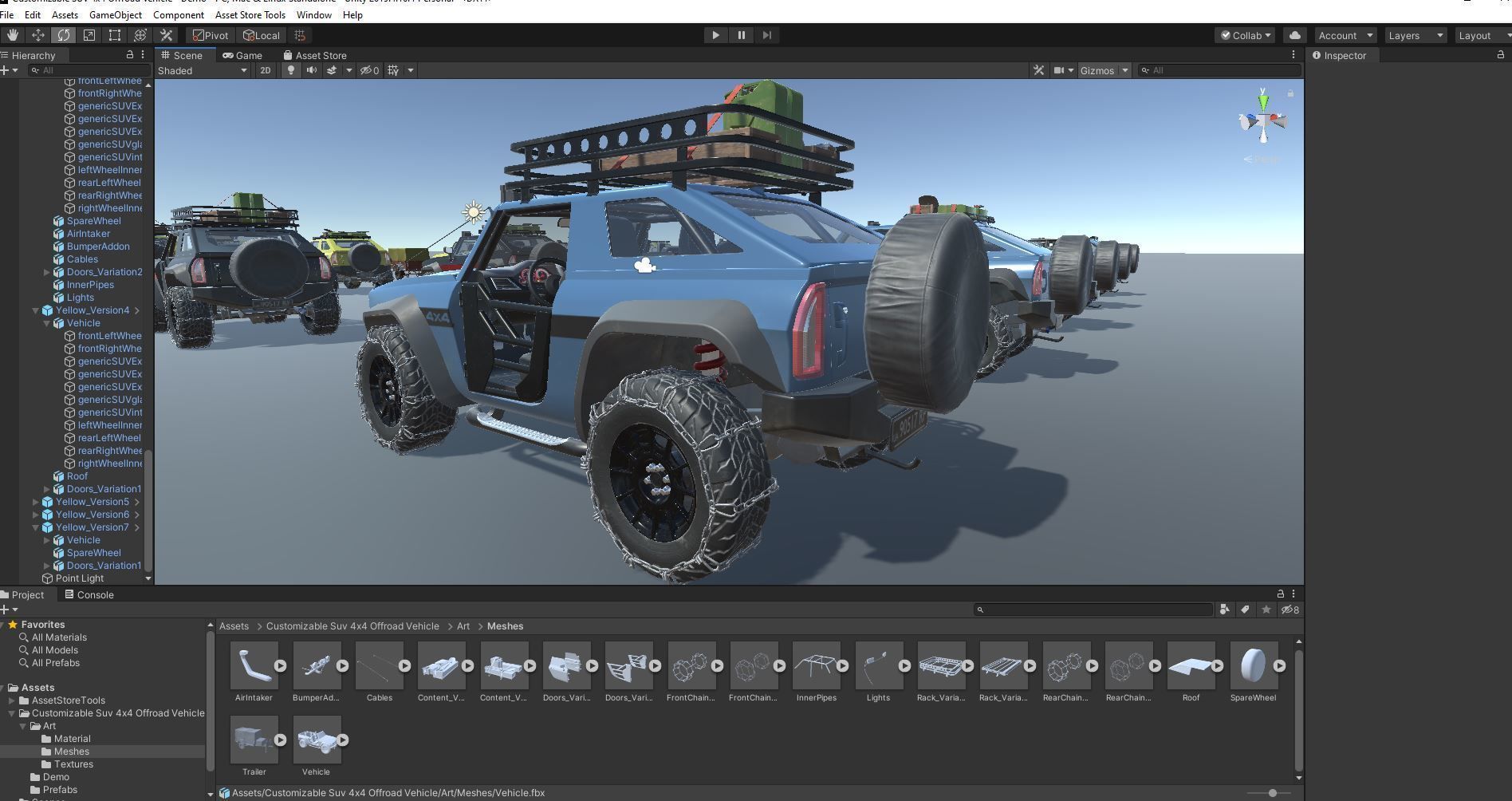This screenshot has width=1512, height=801.
Task: Select the Hand tool
Action: 12,35
